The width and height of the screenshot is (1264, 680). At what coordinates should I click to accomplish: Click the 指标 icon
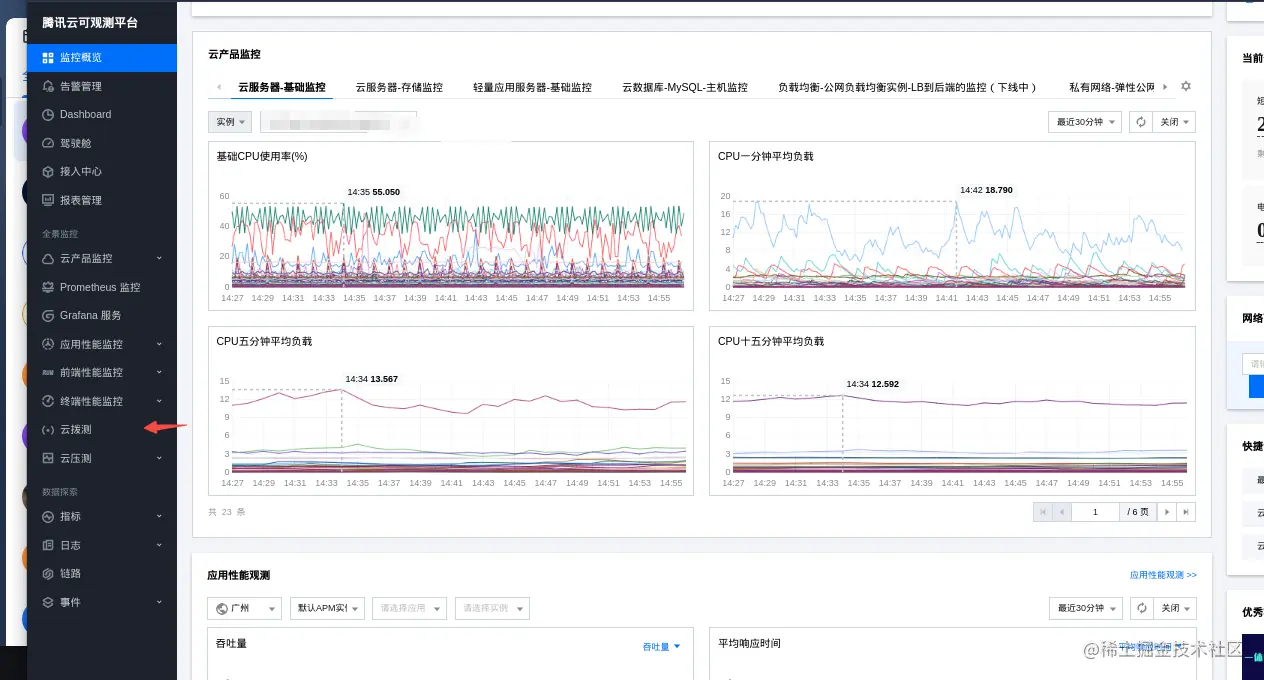point(48,517)
